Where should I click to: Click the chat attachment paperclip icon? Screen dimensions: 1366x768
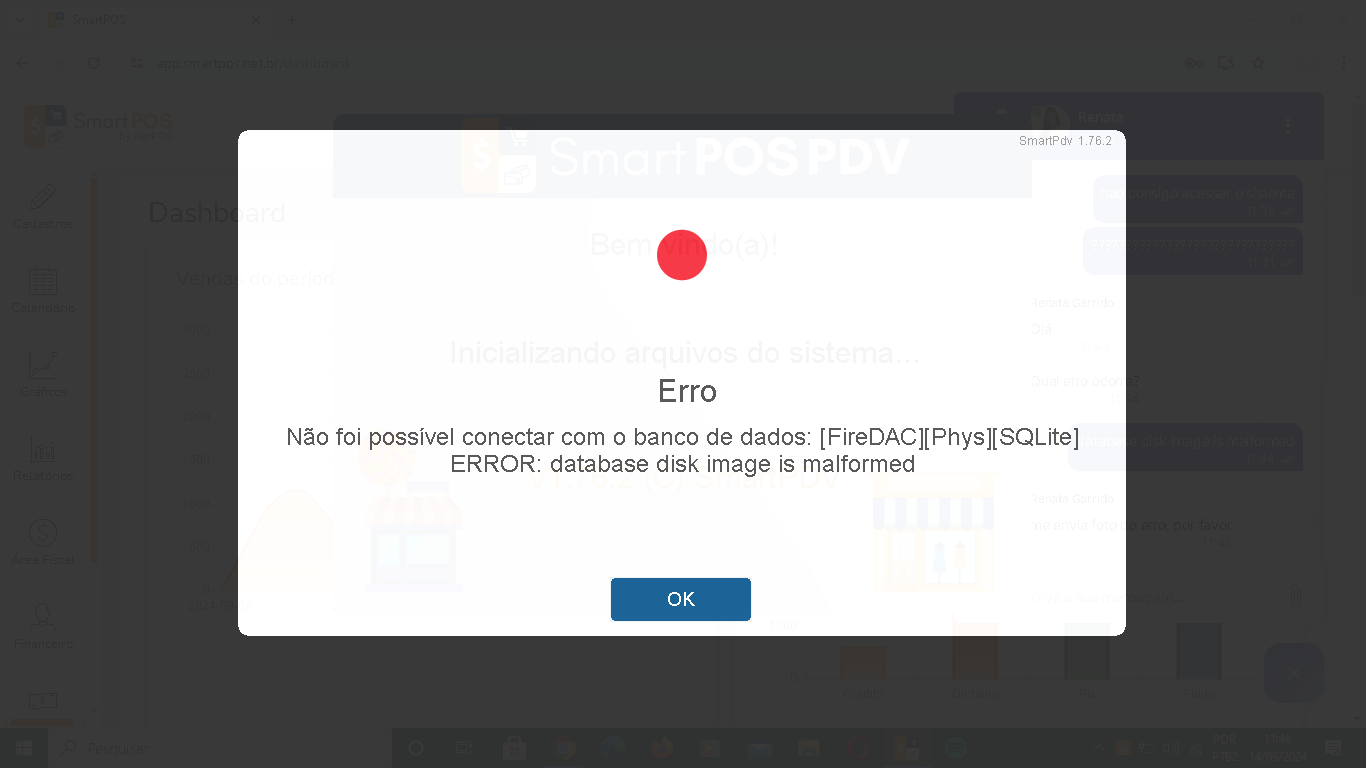pyautogui.click(x=1295, y=596)
